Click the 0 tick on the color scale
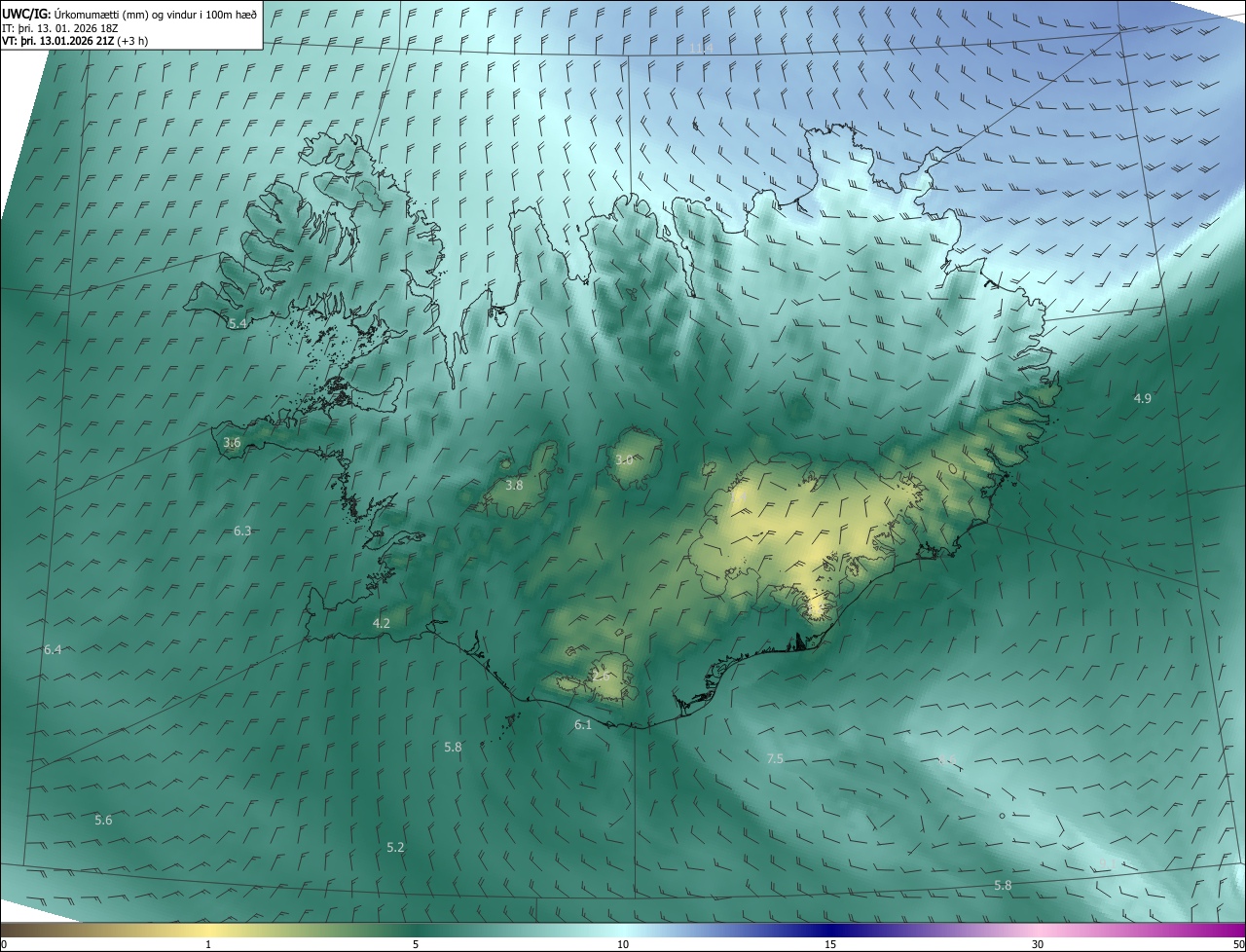Viewport: 1246px width, 952px height. pyautogui.click(x=4, y=944)
